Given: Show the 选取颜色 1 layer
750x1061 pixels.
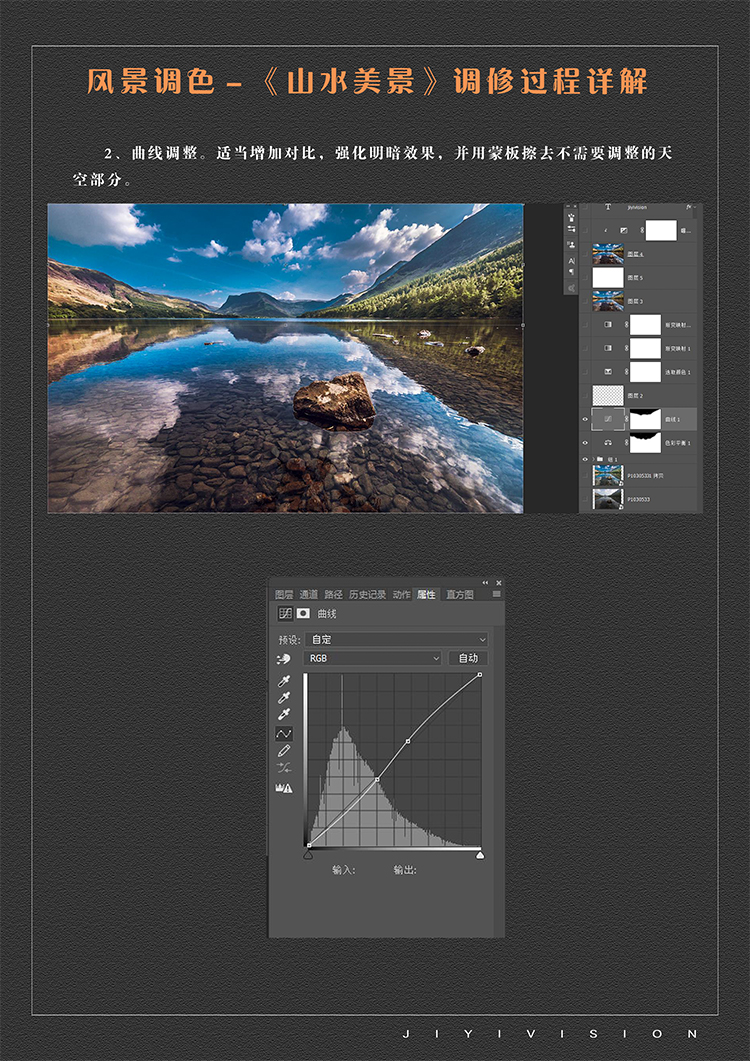Looking at the screenshot, I should pyautogui.click(x=586, y=372).
